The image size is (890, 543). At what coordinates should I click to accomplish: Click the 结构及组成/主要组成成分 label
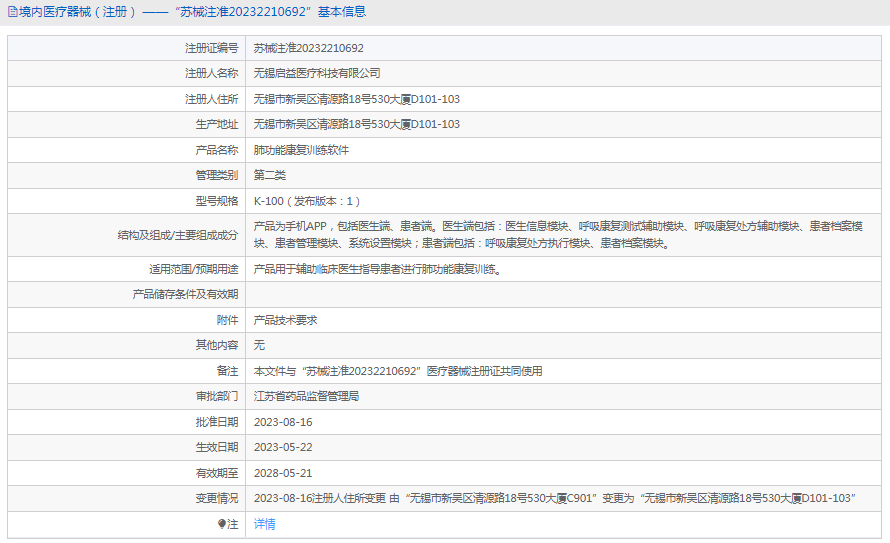click(178, 235)
